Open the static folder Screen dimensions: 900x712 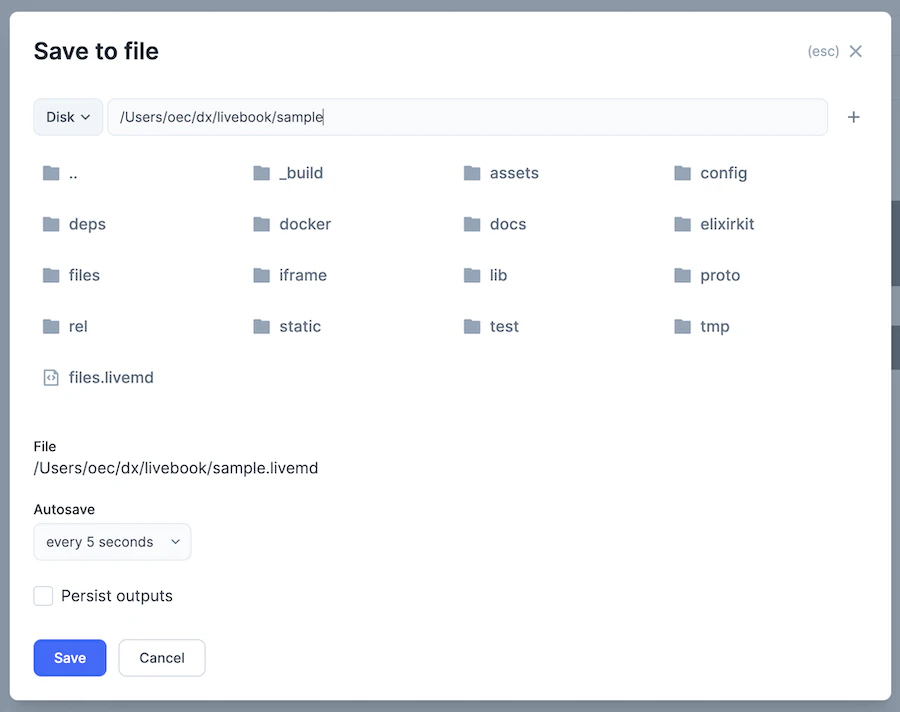point(287,326)
